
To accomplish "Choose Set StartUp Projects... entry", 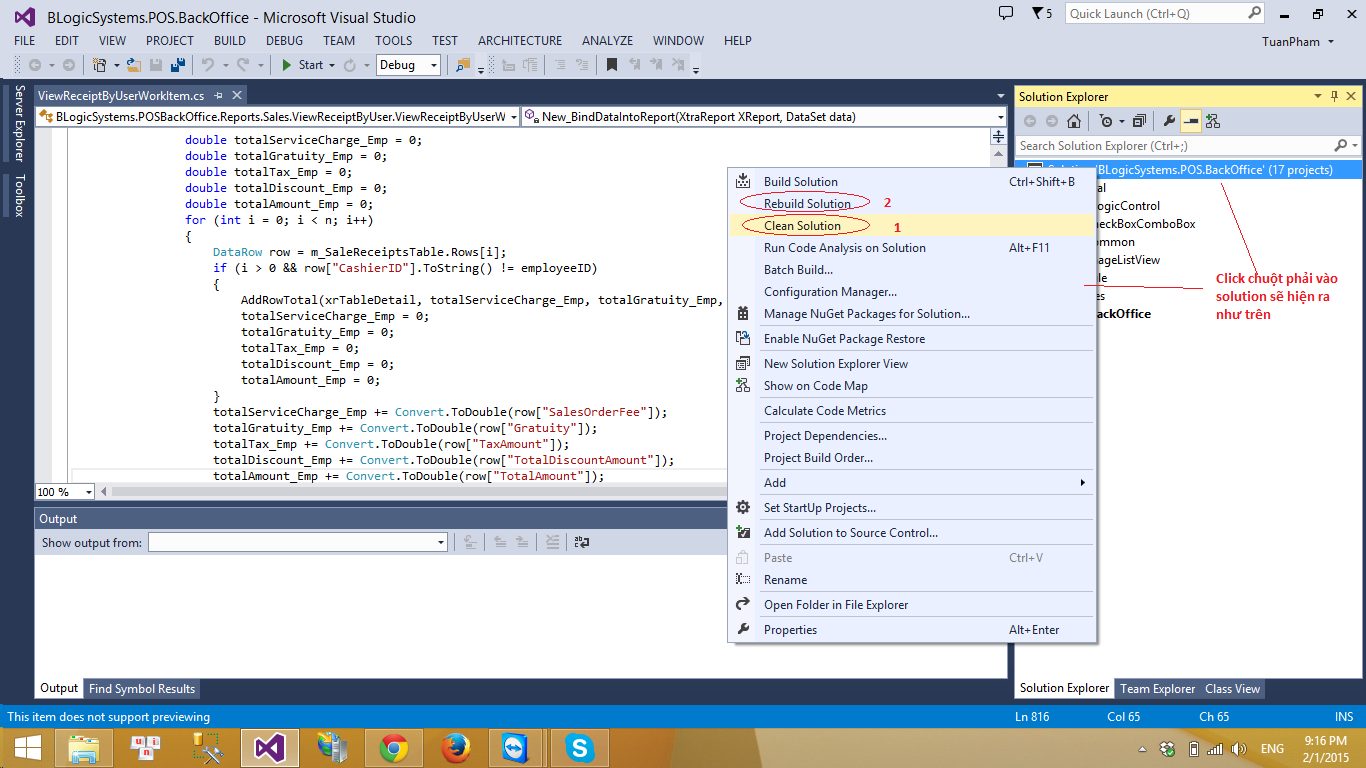I will click(x=912, y=508).
